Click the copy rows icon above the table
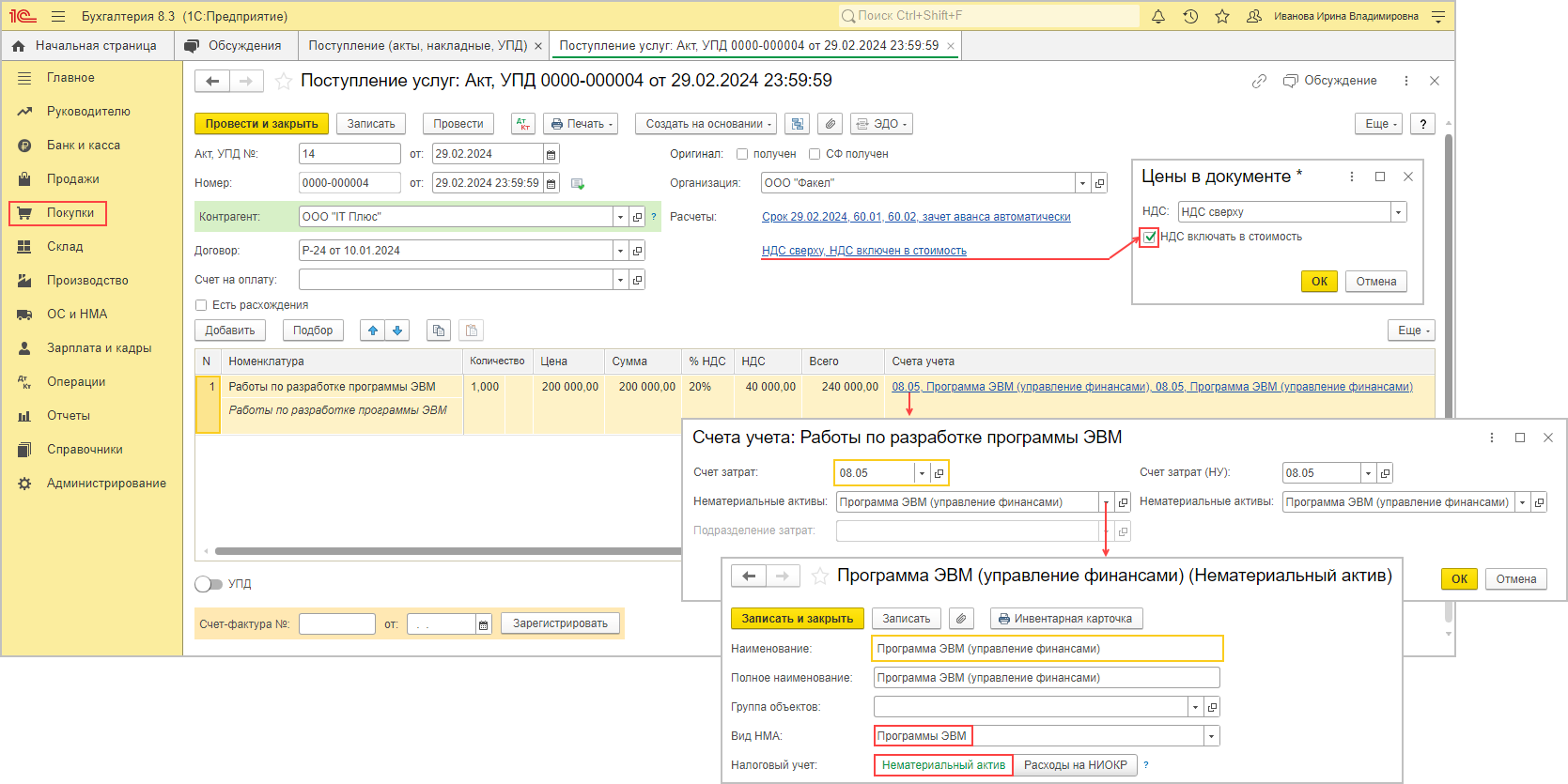Viewport: 1568px width, 784px height. [x=439, y=331]
